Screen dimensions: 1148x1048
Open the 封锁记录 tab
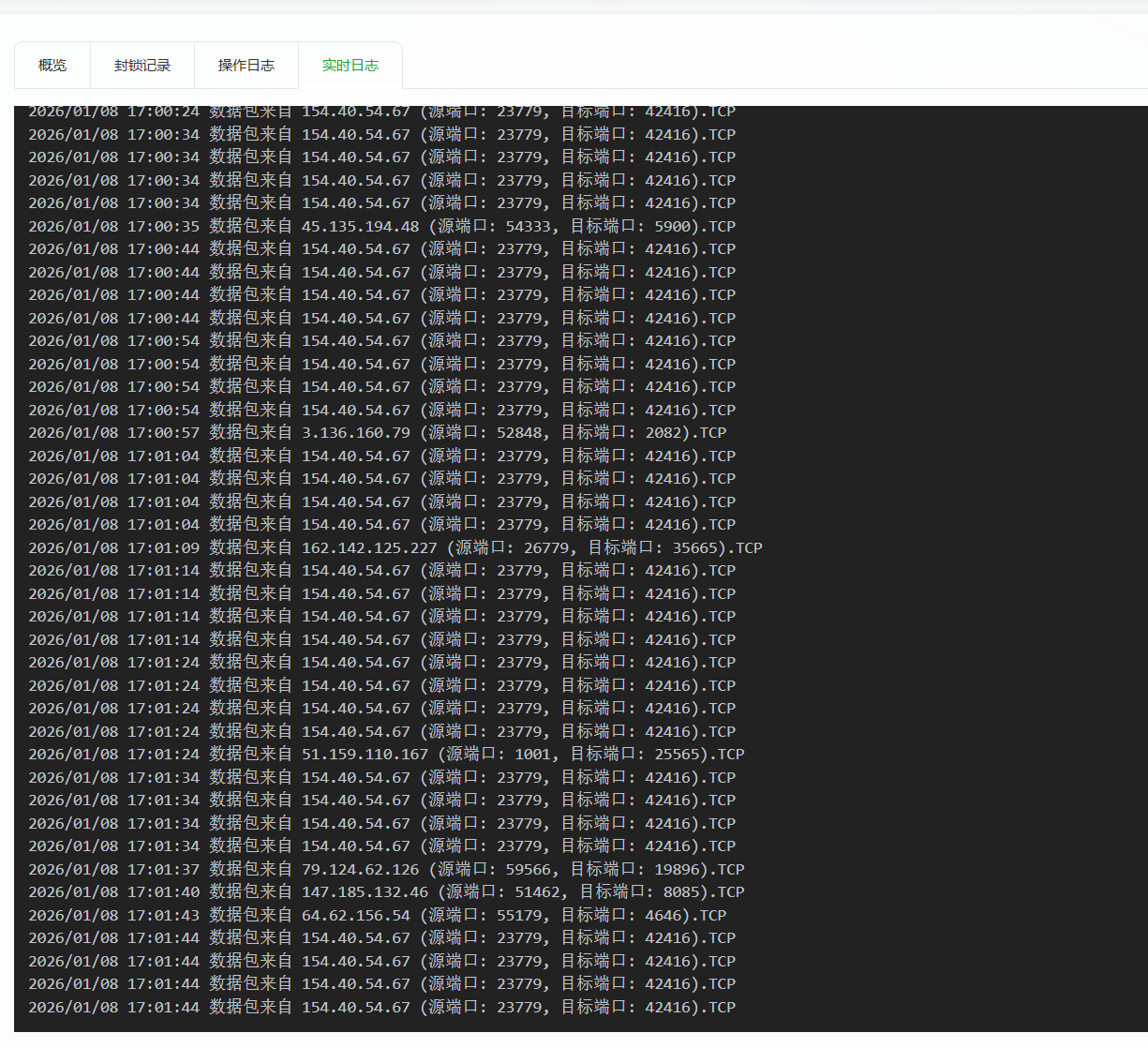click(142, 66)
